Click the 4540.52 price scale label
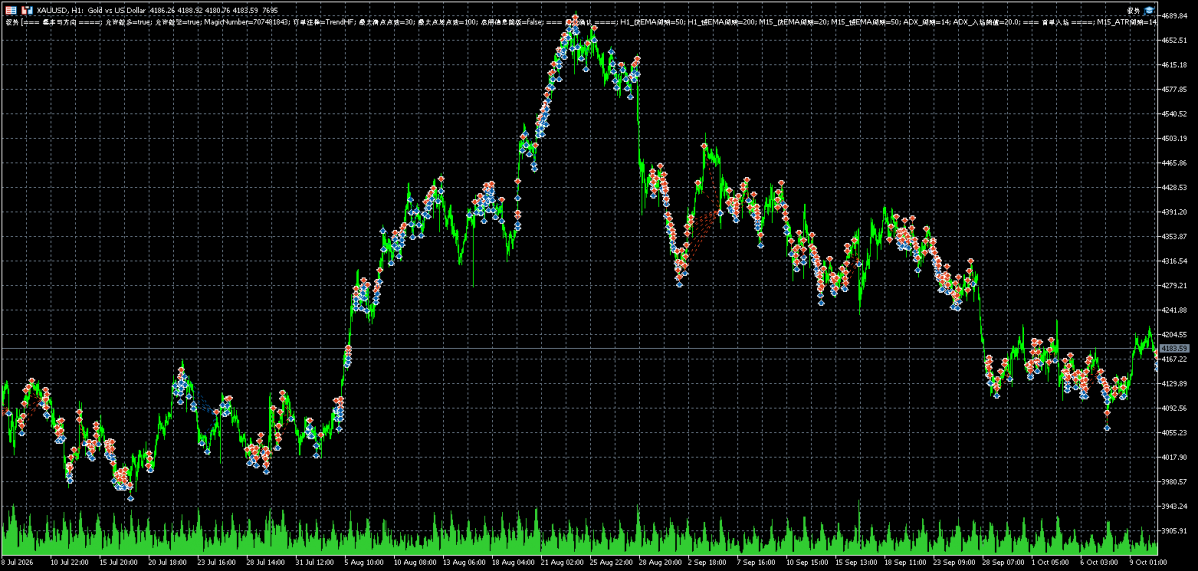The width and height of the screenshot is (1198, 571). tap(1174, 114)
